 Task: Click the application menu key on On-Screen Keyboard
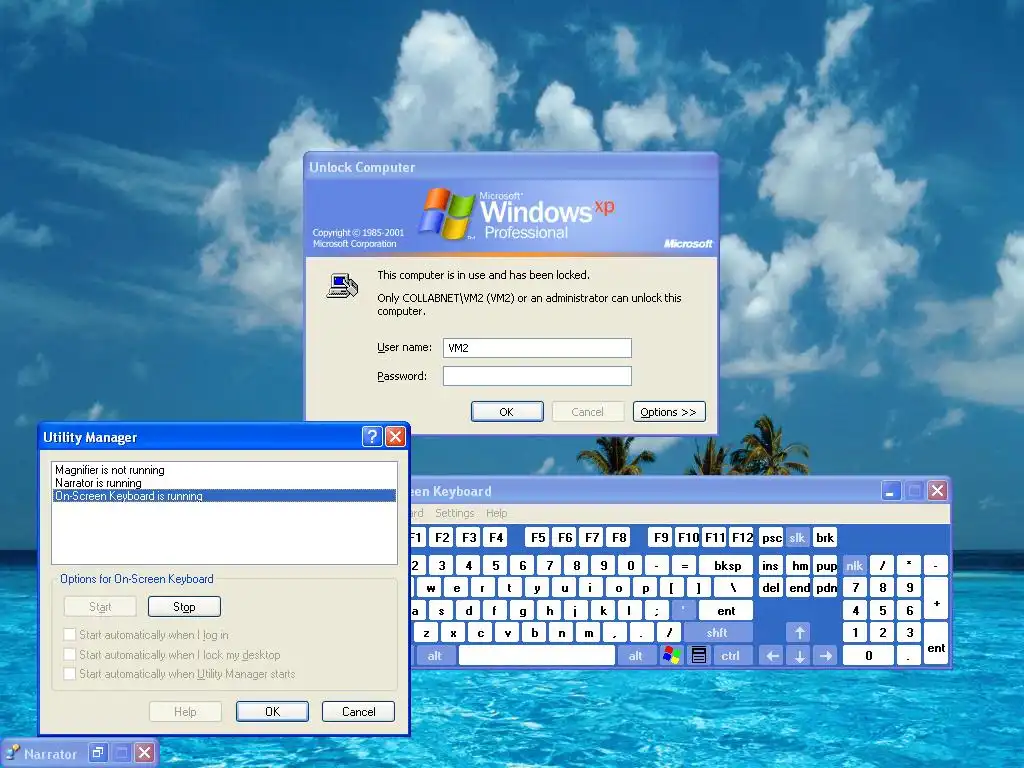[x=699, y=655]
